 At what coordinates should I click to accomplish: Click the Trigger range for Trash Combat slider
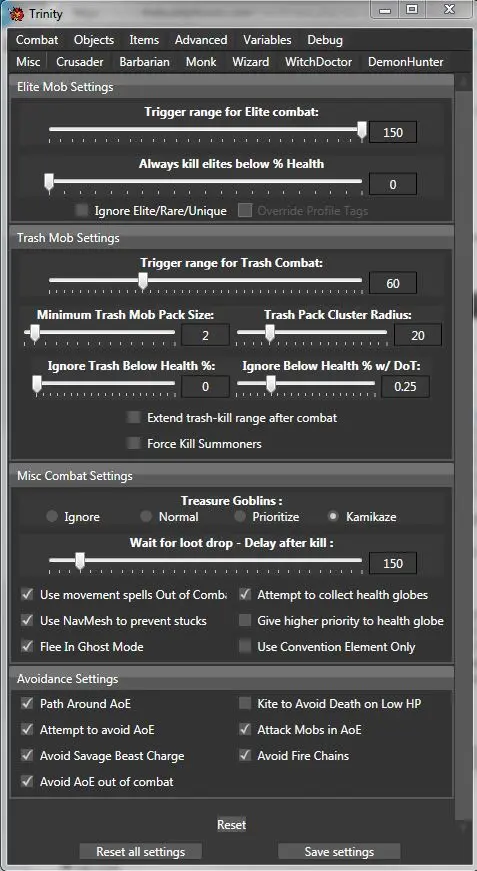click(205, 282)
